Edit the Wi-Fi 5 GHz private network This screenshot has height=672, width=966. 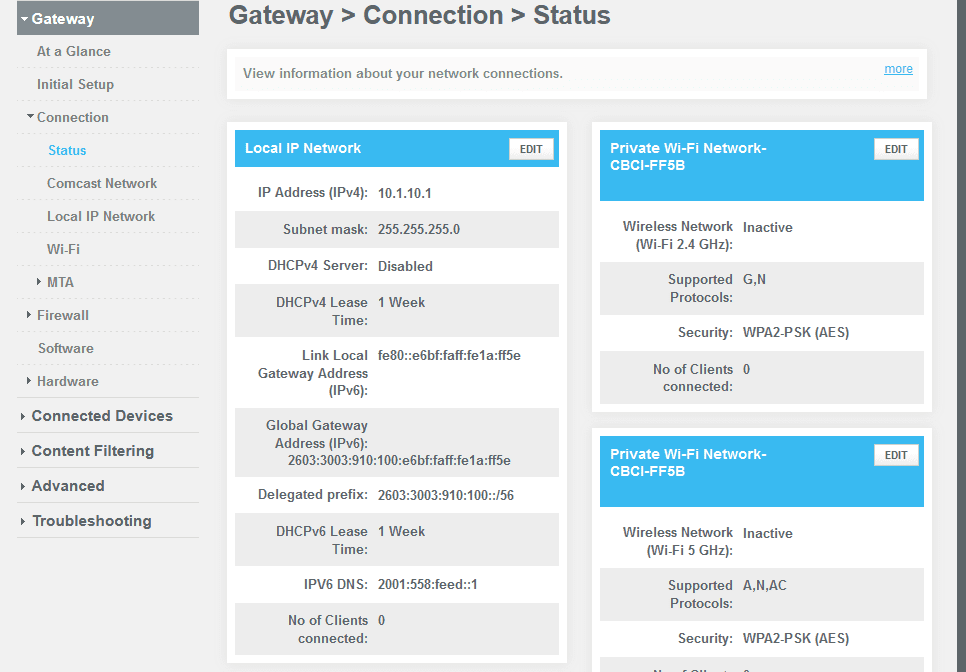tap(896, 455)
